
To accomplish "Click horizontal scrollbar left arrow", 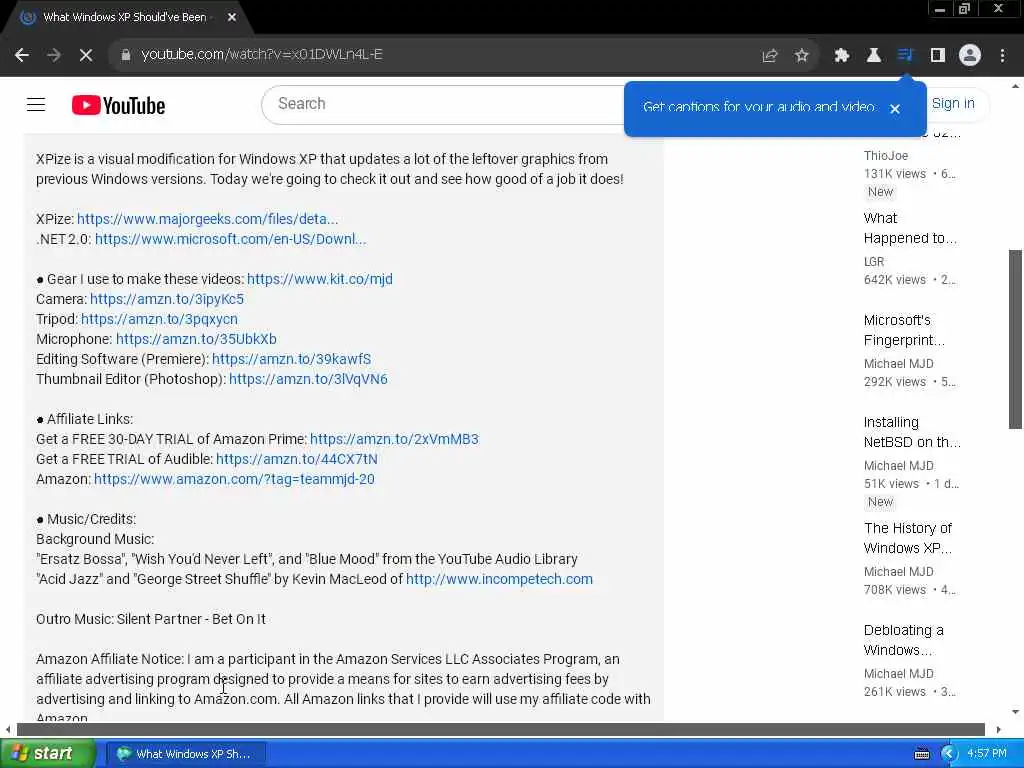I will [x=8, y=729].
